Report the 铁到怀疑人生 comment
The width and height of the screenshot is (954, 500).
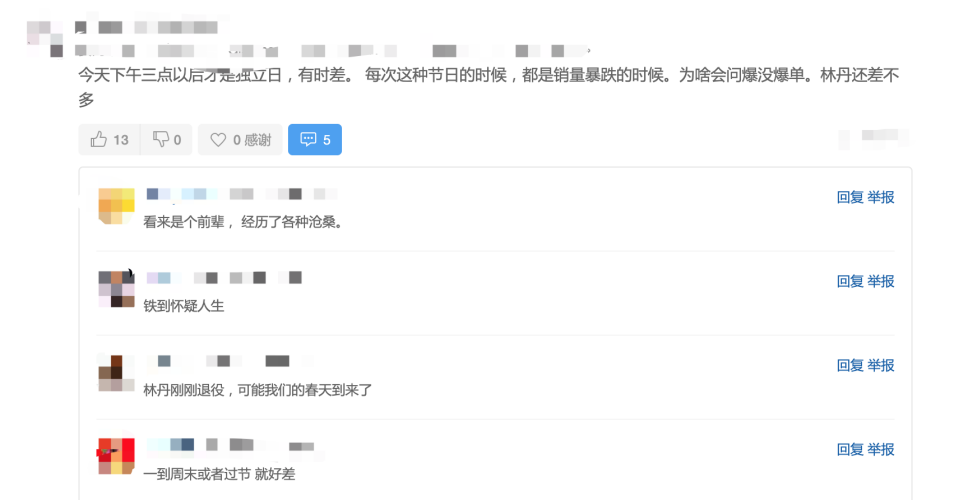tap(880, 281)
